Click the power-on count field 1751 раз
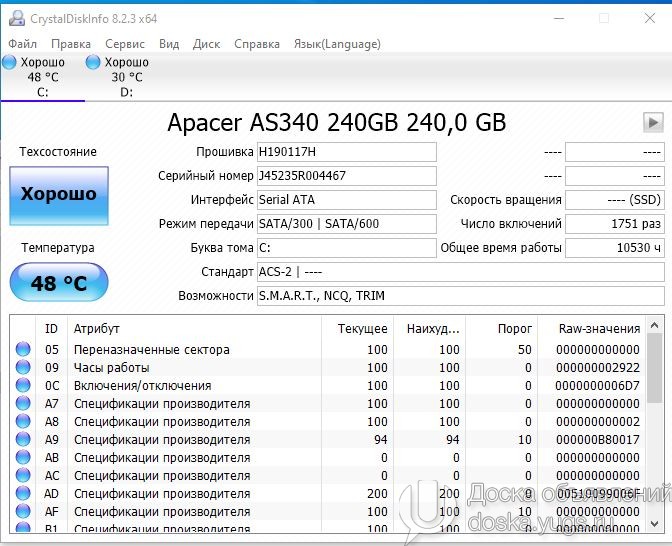This screenshot has width=672, height=546. point(615,224)
